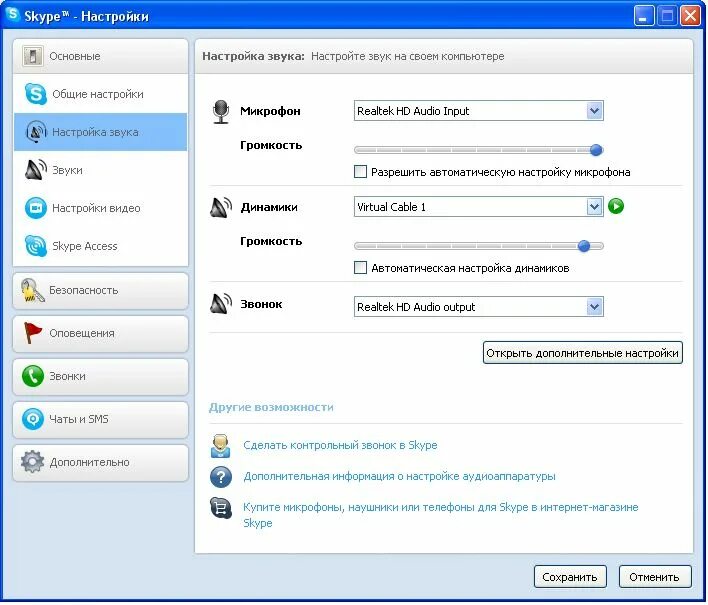Open Skype Access settings
This screenshot has width=708, height=605.
click(100, 246)
